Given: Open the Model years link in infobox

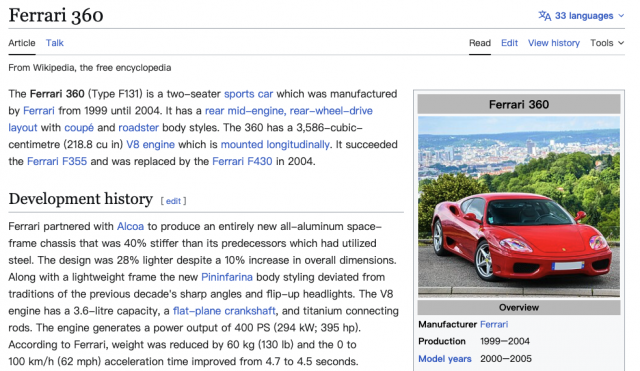Looking at the screenshot, I should [444, 359].
